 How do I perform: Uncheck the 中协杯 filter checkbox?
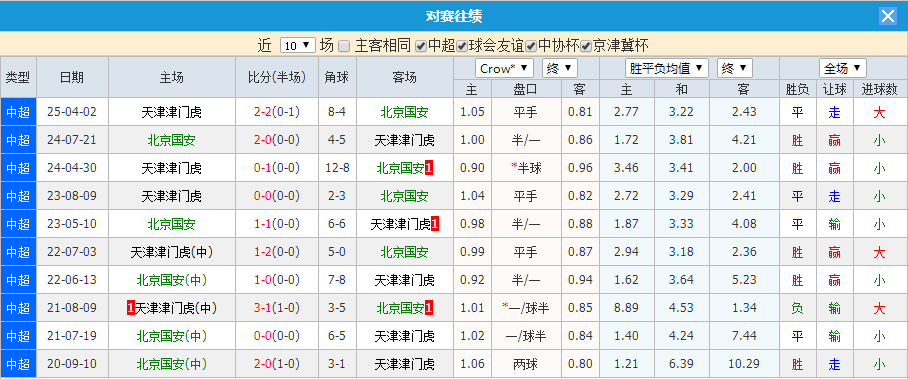pos(531,46)
